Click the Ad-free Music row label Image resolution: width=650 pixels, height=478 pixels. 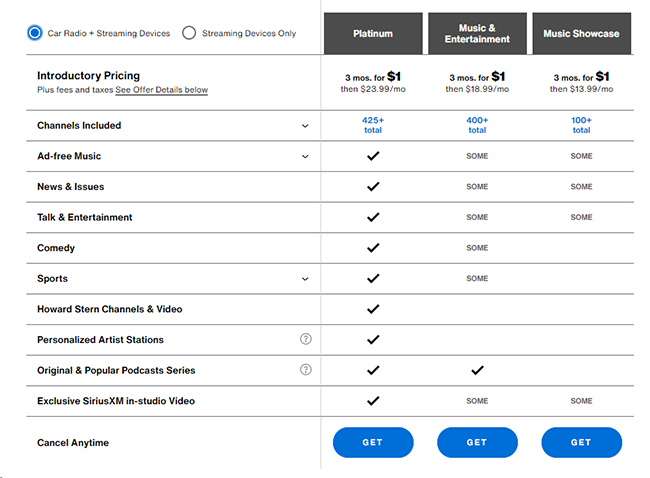[x=69, y=156]
